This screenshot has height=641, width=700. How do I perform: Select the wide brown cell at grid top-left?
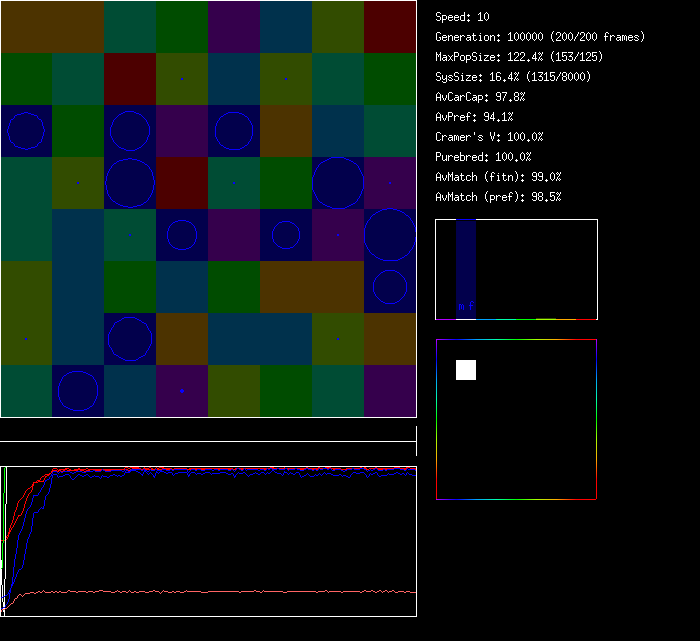[x=52, y=27]
